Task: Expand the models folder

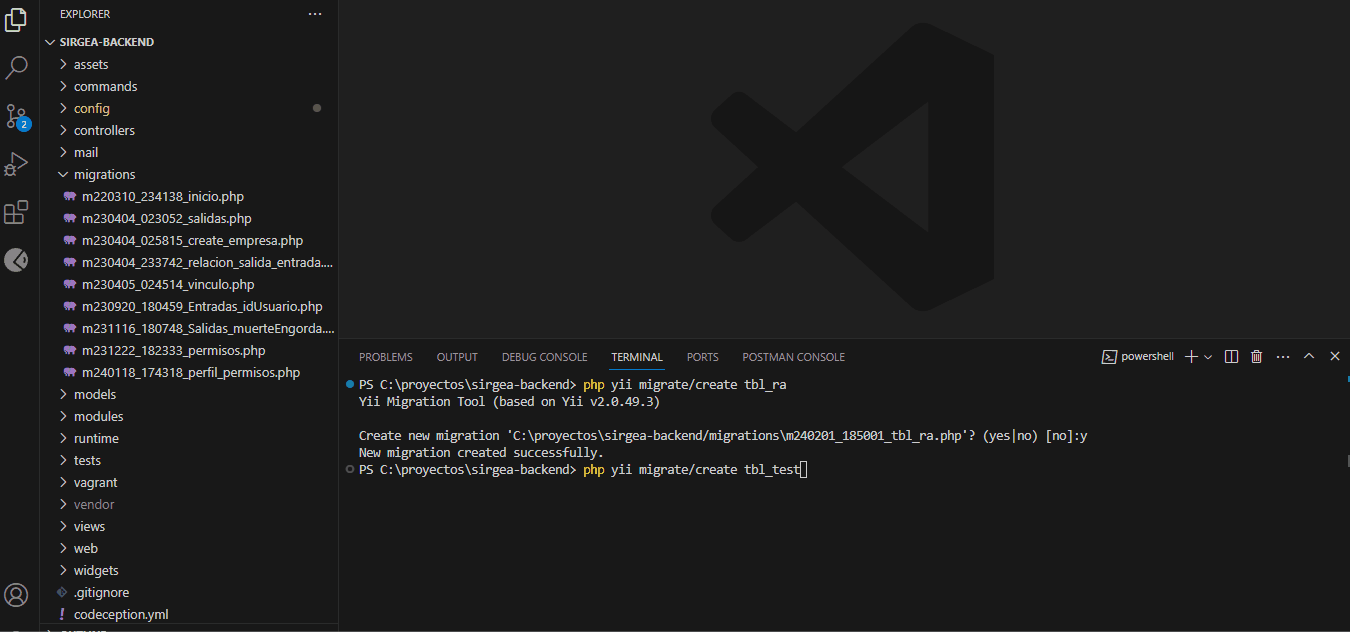Action: (189, 394)
